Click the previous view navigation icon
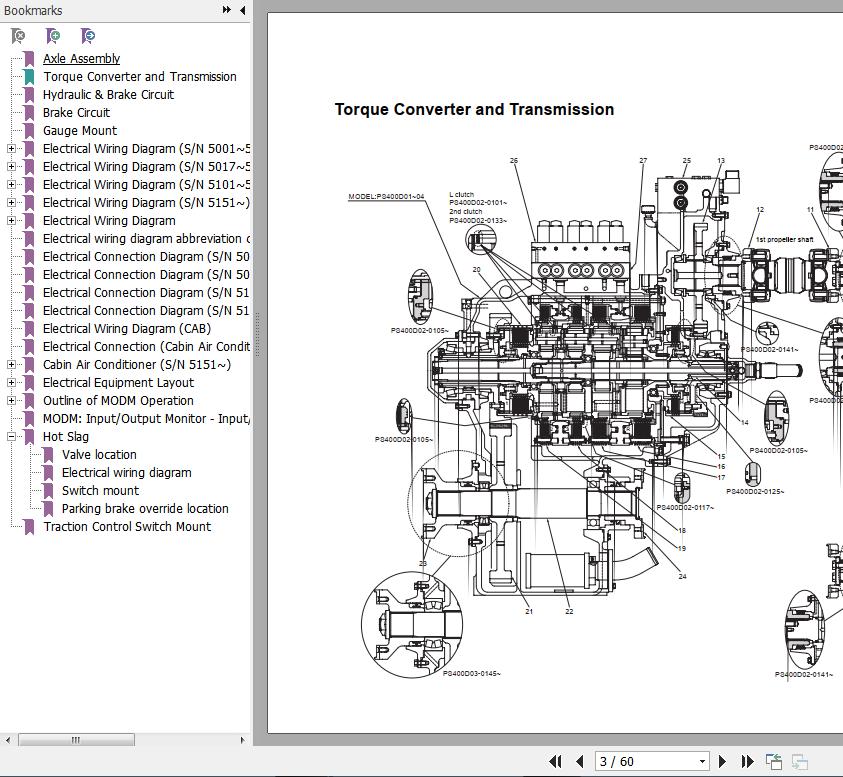843x777 pixels. point(774,761)
